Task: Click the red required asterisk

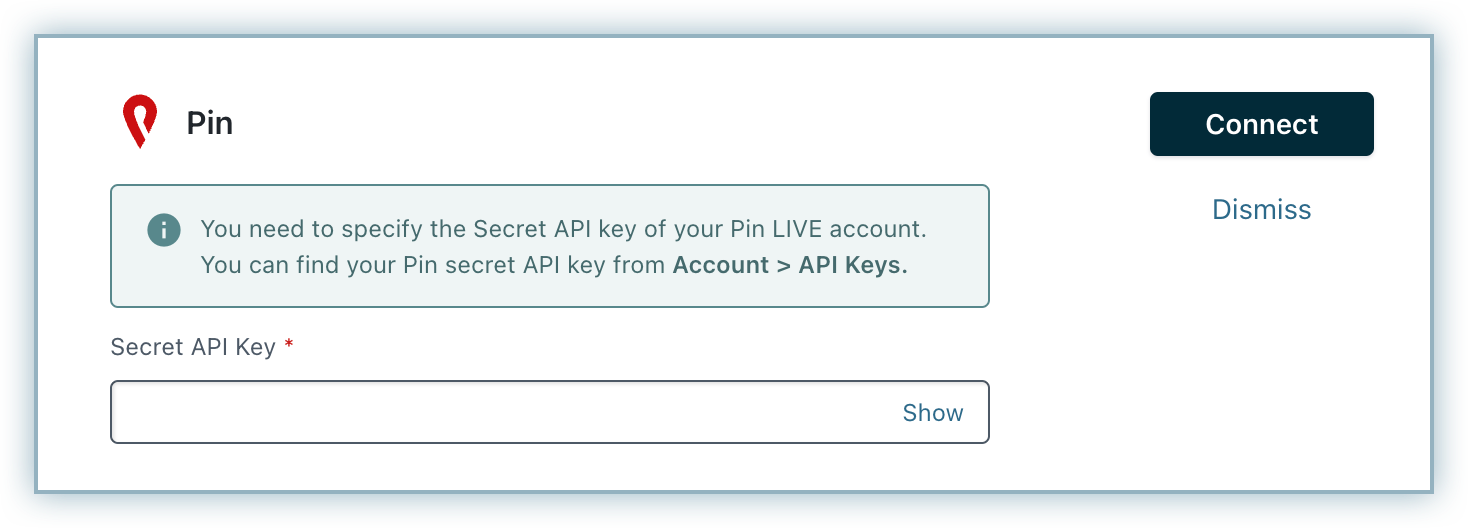Action: [x=289, y=345]
